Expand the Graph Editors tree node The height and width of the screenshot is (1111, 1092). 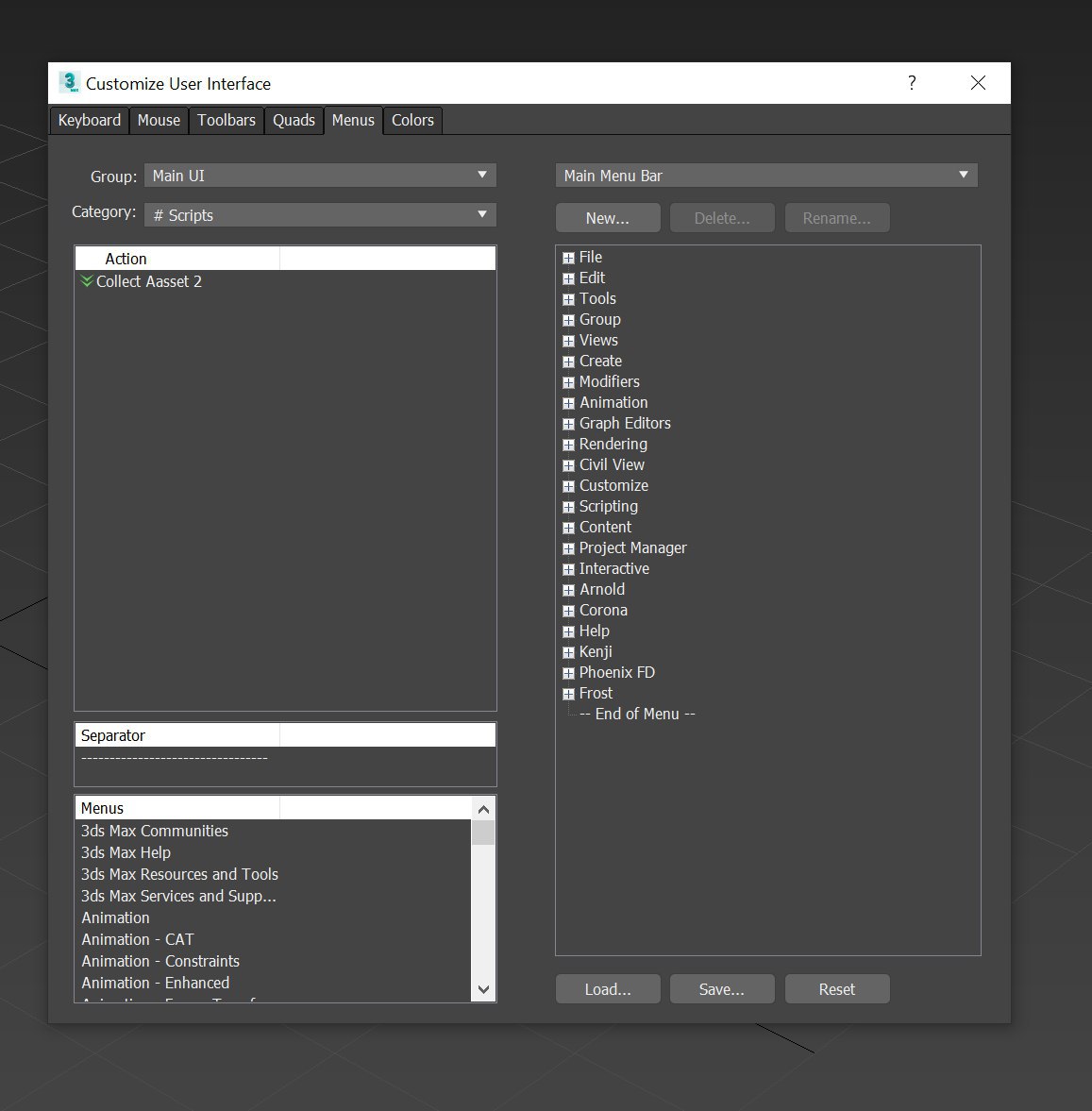[568, 424]
